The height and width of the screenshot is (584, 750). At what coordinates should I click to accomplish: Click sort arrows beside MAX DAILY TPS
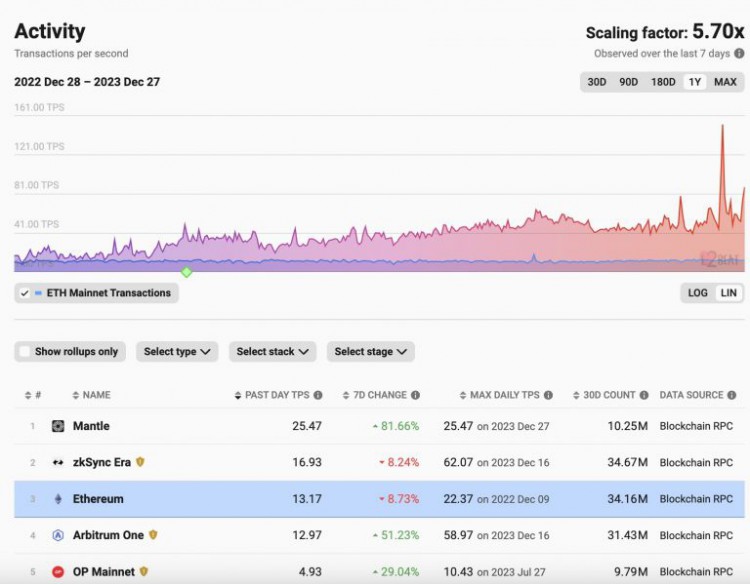coord(463,395)
